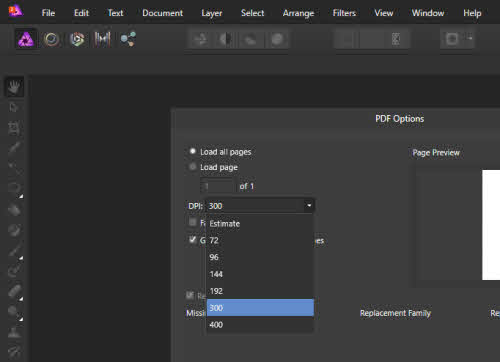Choose highlighted 300 in the DPI list
The width and height of the screenshot is (500, 362).
(x=260, y=307)
